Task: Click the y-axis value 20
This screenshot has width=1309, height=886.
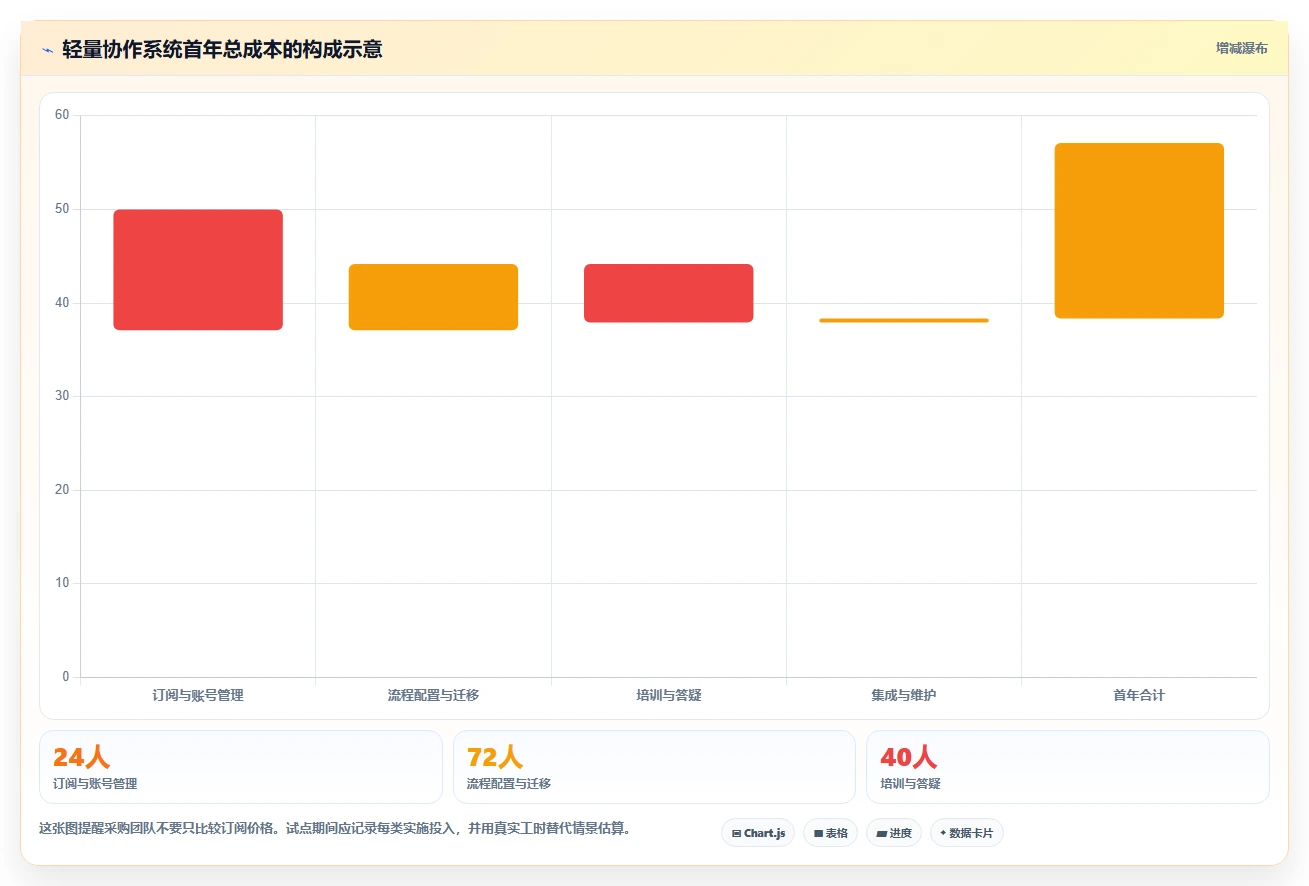Action: click(x=62, y=490)
